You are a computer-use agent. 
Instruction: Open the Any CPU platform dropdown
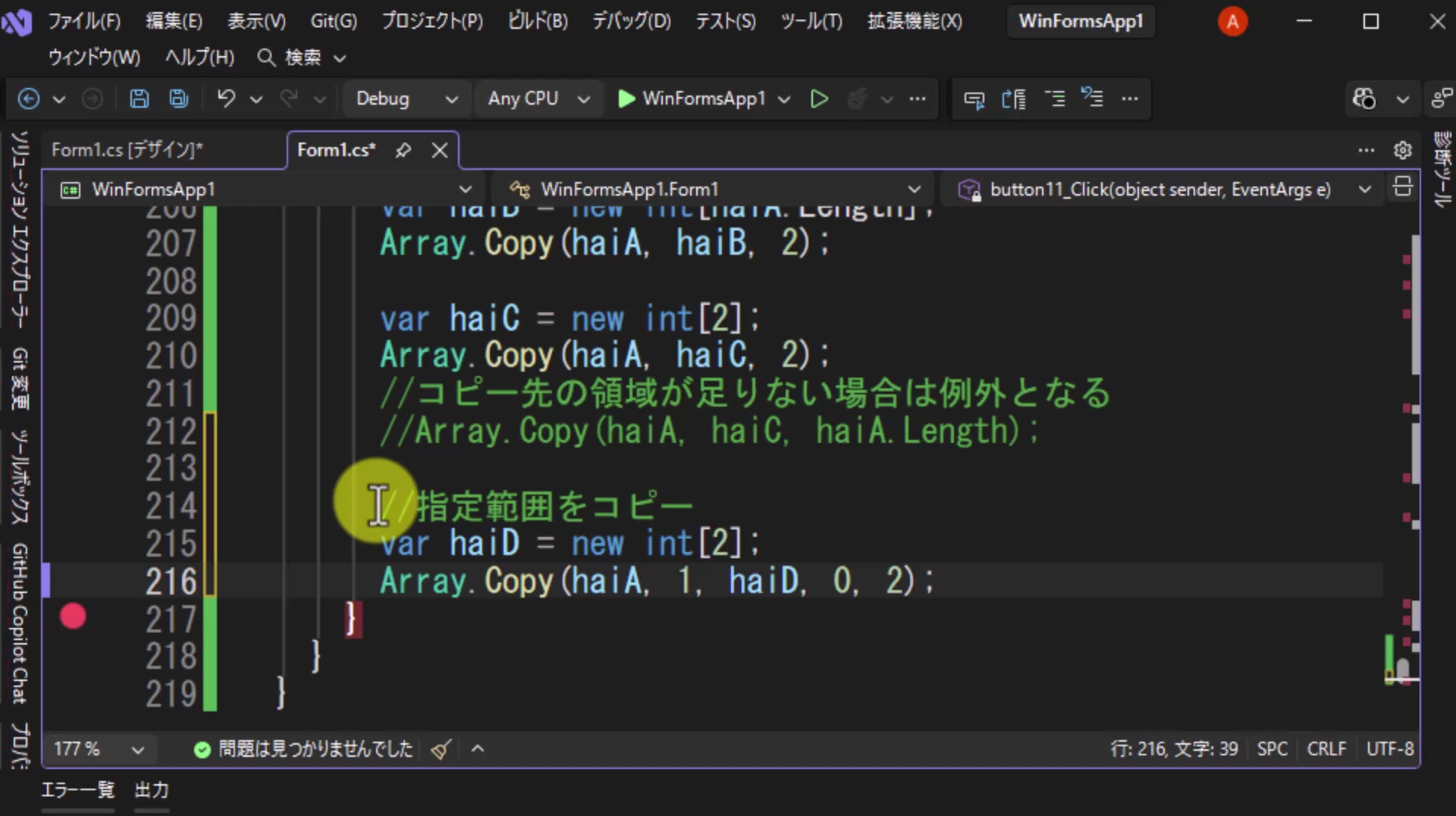pos(538,99)
